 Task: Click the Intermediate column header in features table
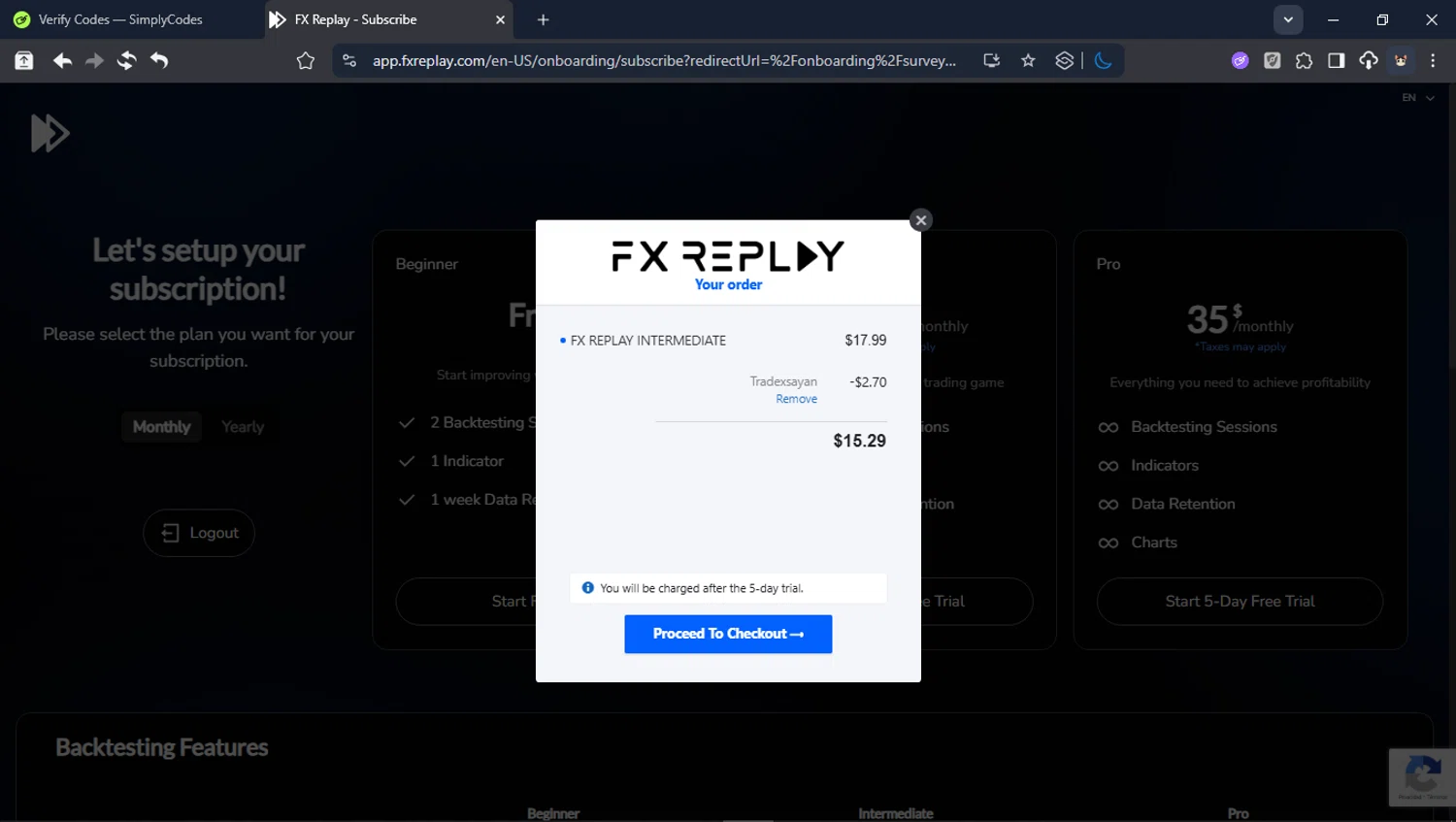click(895, 813)
